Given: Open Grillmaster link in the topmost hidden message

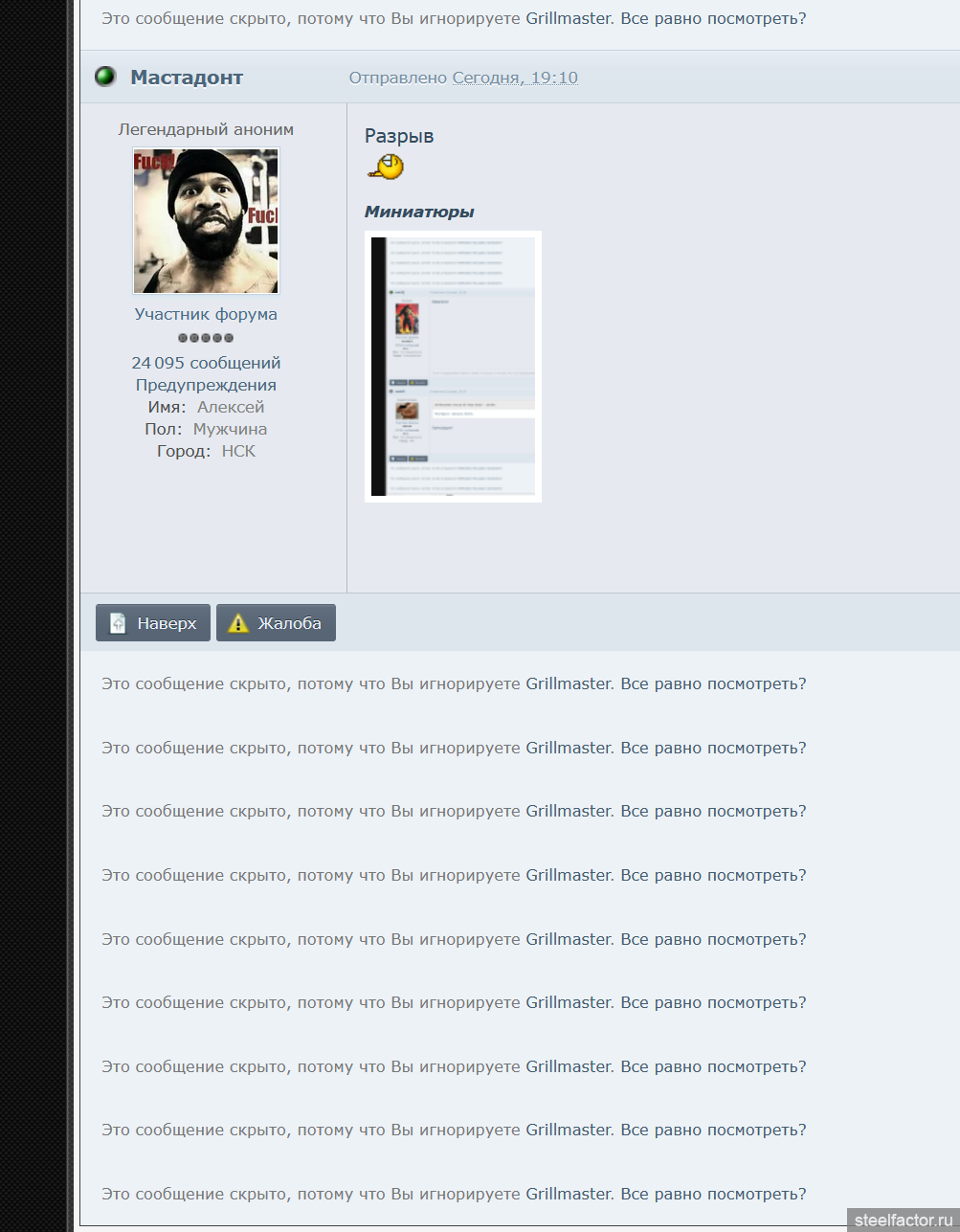Looking at the screenshot, I should [569, 18].
